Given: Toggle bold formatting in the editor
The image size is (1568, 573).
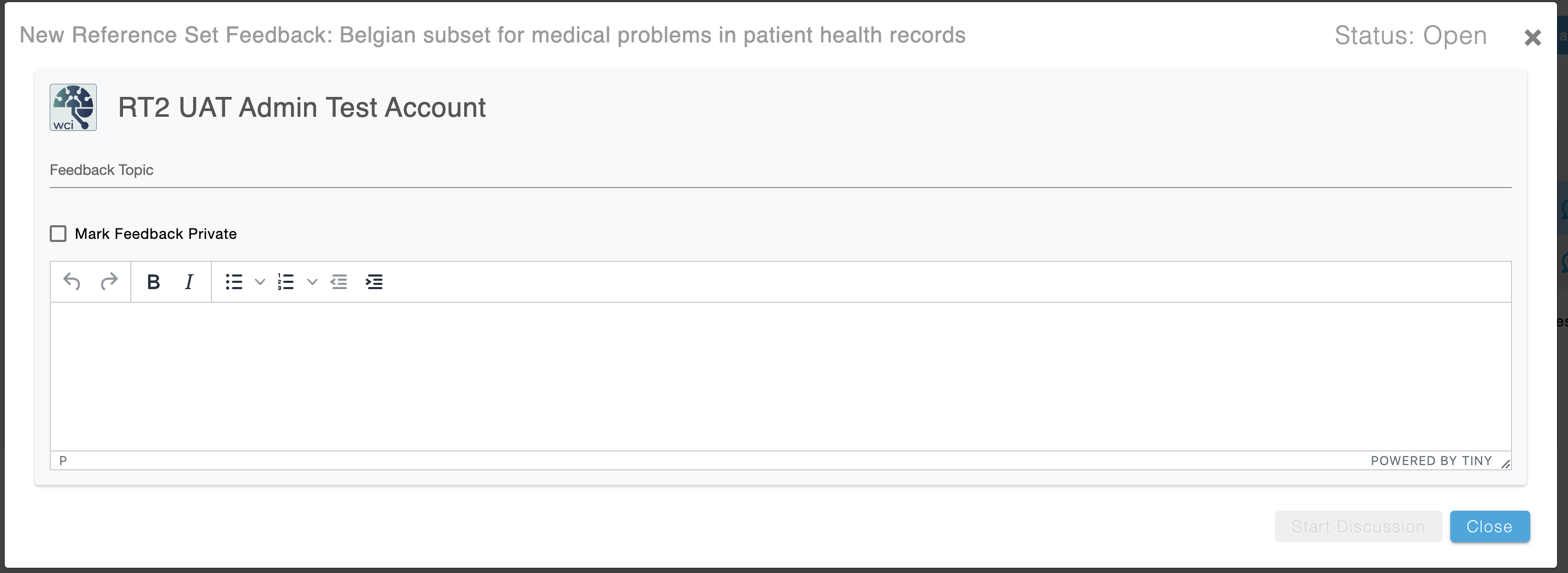Looking at the screenshot, I should (x=153, y=282).
